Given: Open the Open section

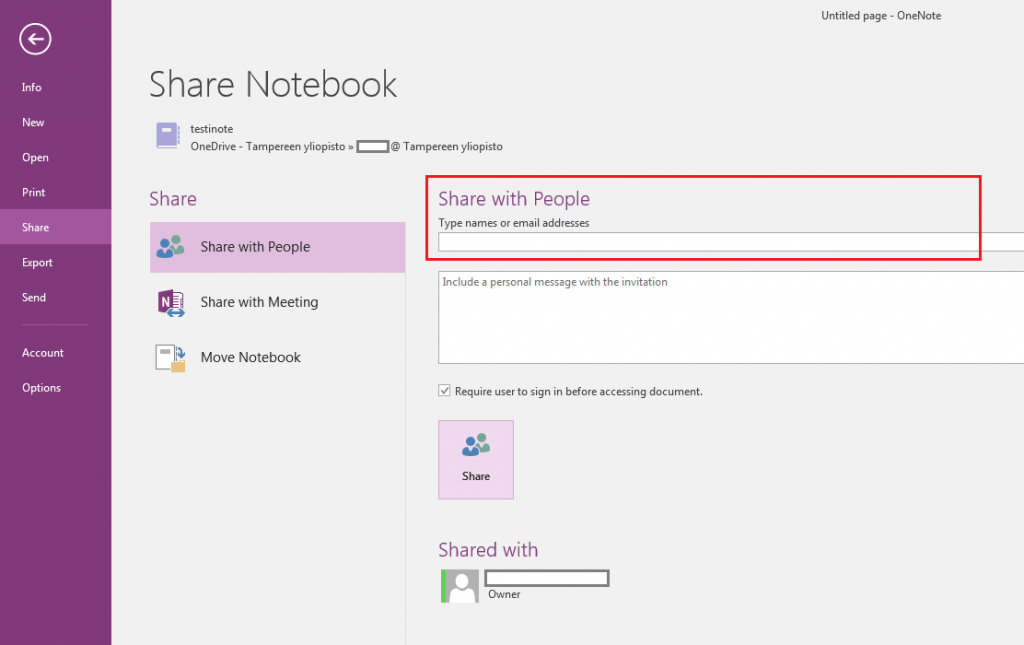Looking at the screenshot, I should (34, 157).
